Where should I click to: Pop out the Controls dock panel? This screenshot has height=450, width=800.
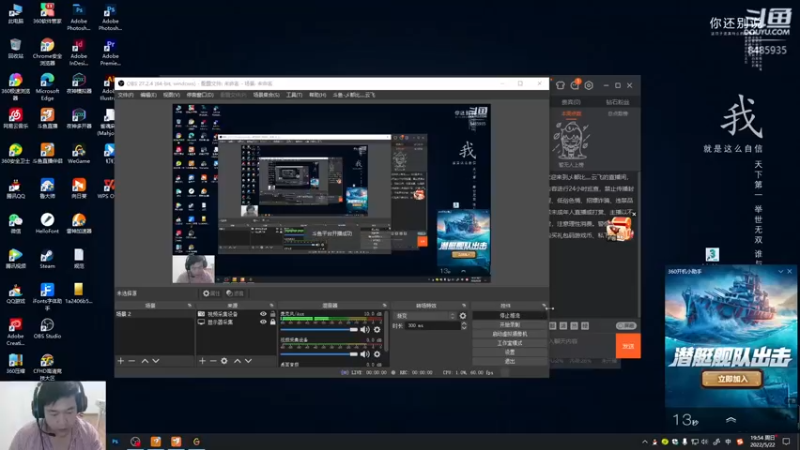(x=544, y=306)
